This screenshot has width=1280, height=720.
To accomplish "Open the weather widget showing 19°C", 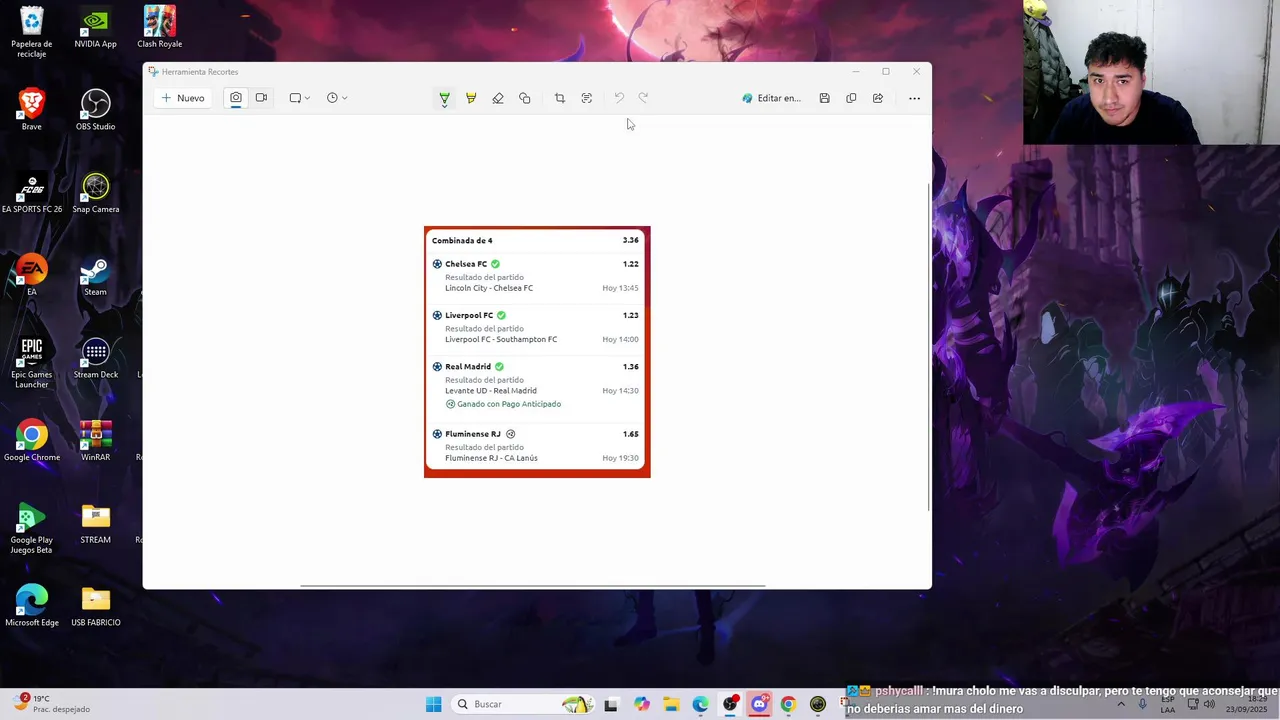I will point(52,704).
